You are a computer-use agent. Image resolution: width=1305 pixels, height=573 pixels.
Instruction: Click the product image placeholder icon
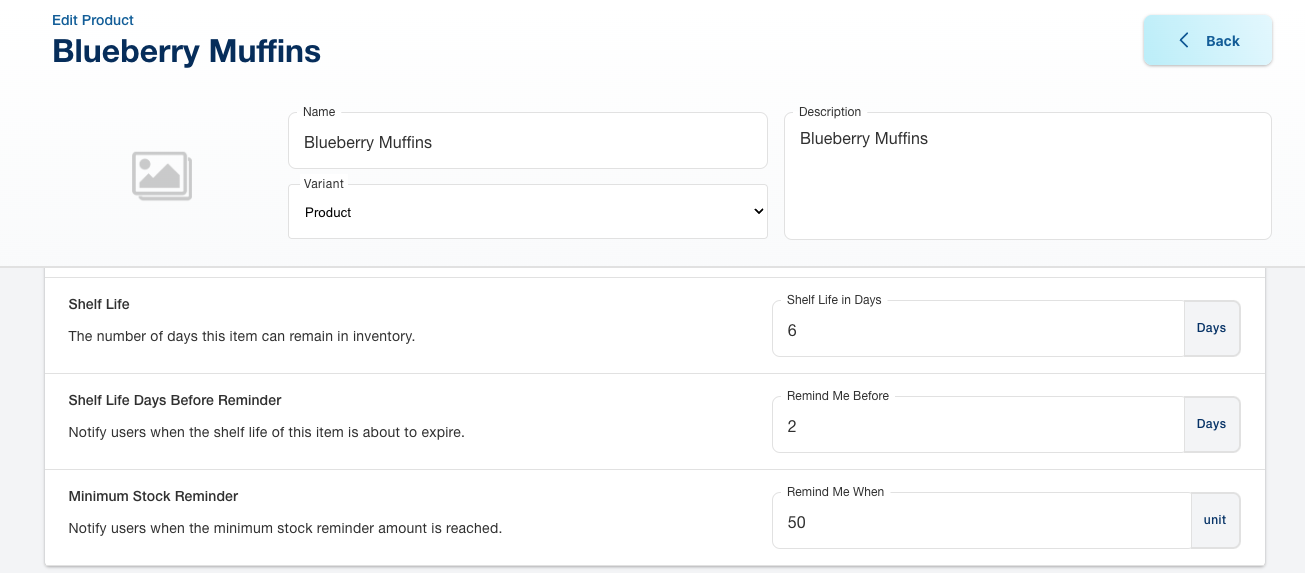point(161,176)
